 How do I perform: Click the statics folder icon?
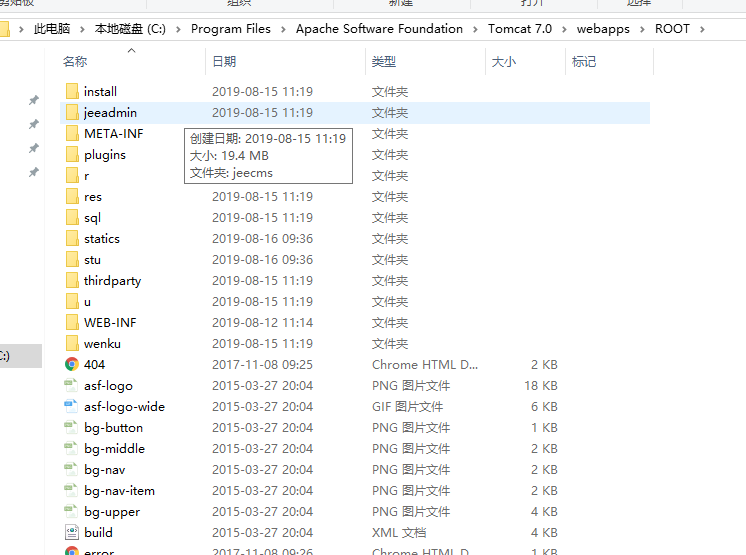(x=72, y=238)
